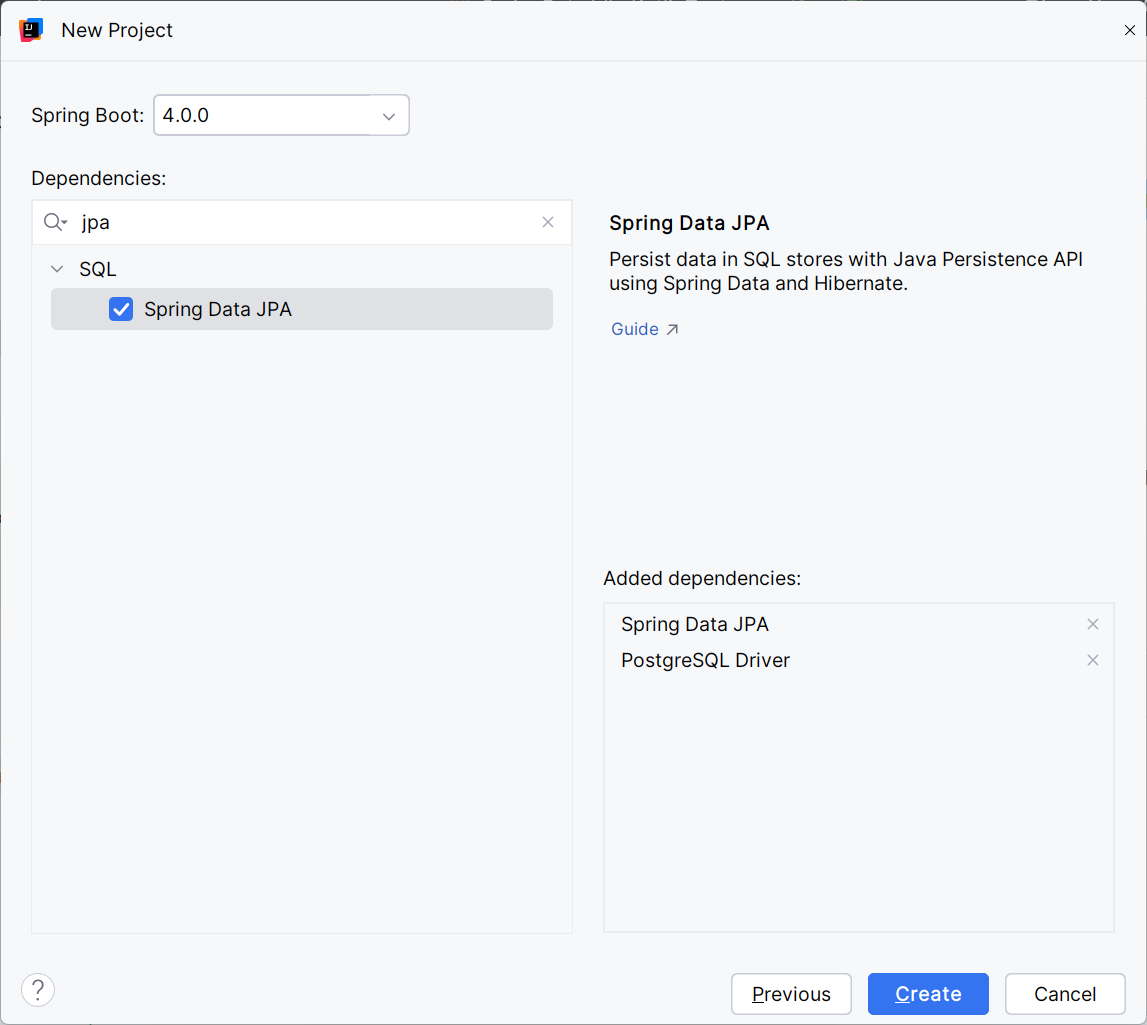1147x1025 pixels.
Task: Click the SQL category label
Action: 98,270
